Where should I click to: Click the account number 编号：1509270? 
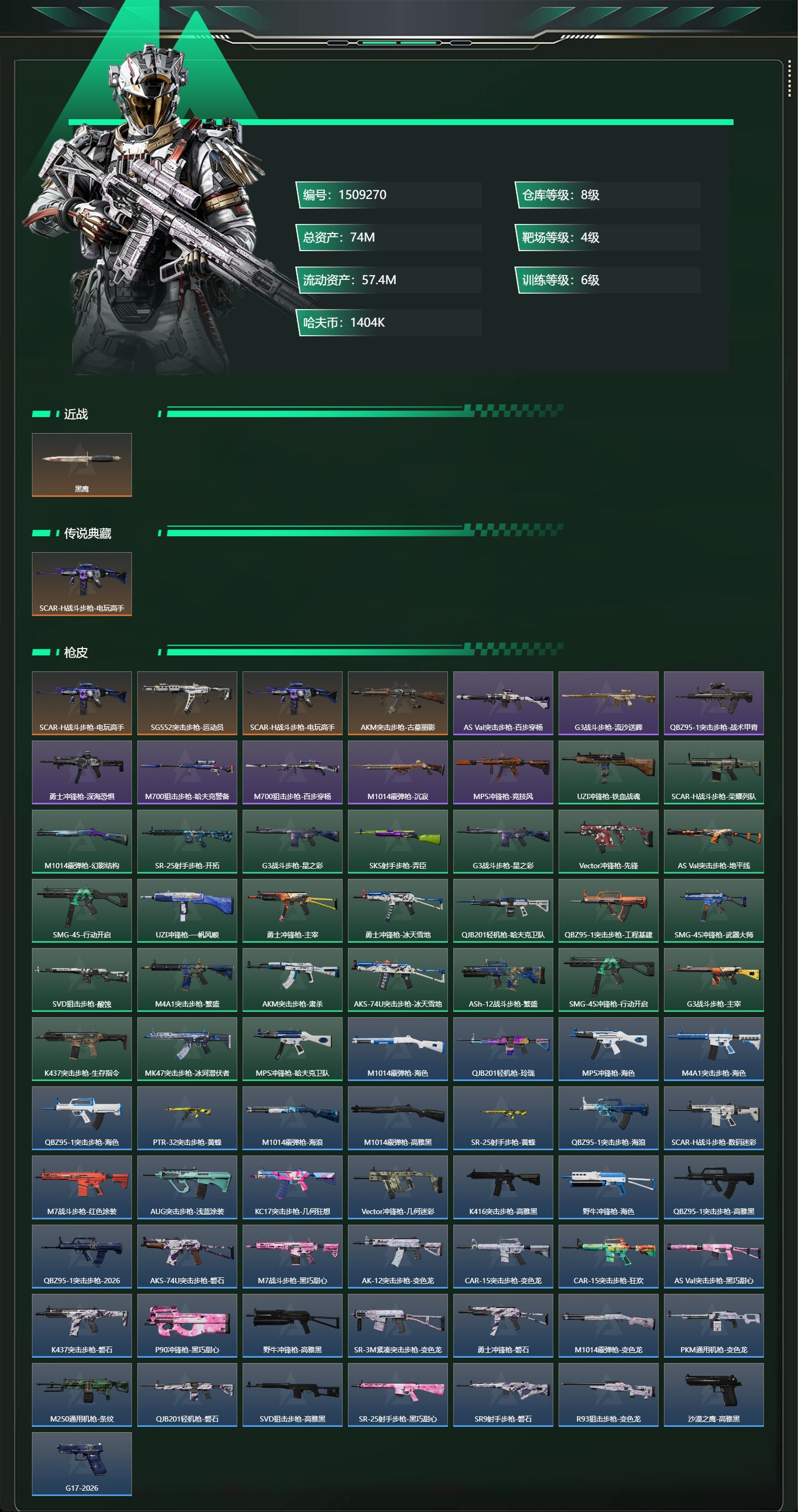[388, 195]
